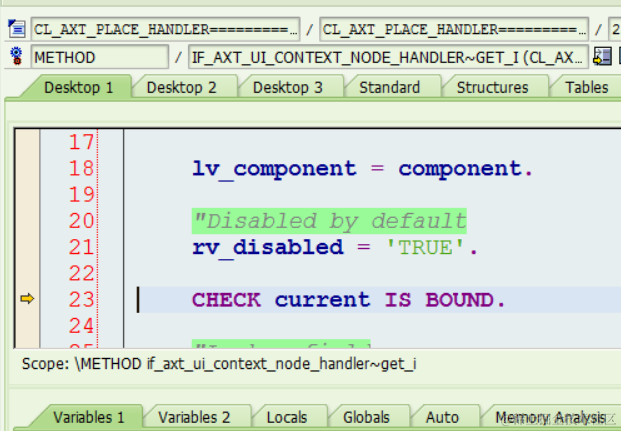The height and width of the screenshot is (431, 621).
Task: Click the yellow current-line arrow at line 23
Action: pos(27,298)
